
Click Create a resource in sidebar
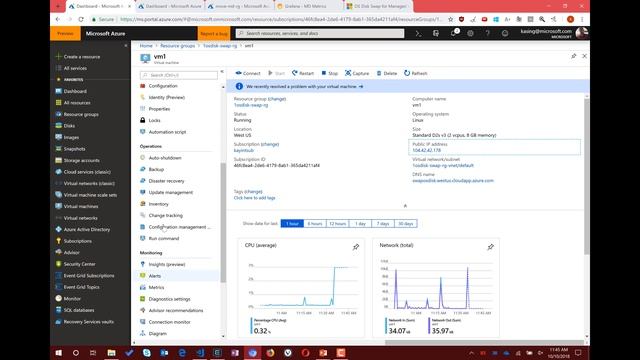82,57
